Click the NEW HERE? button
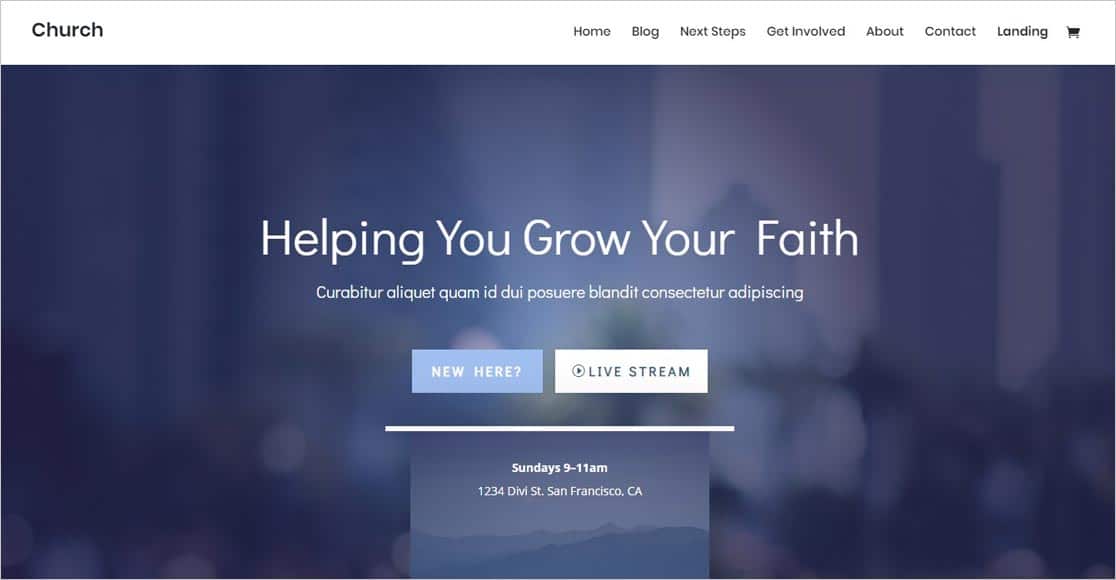 click(477, 371)
